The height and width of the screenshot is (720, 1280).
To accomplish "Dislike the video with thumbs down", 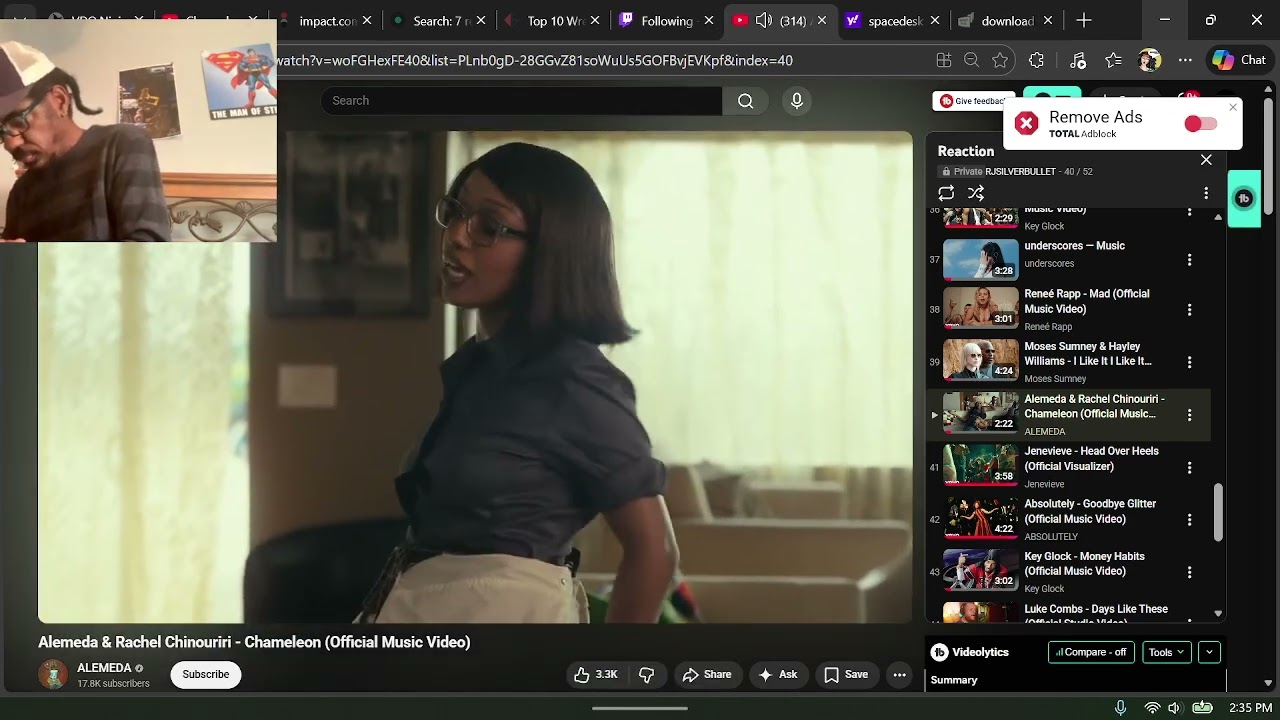I will click(647, 675).
